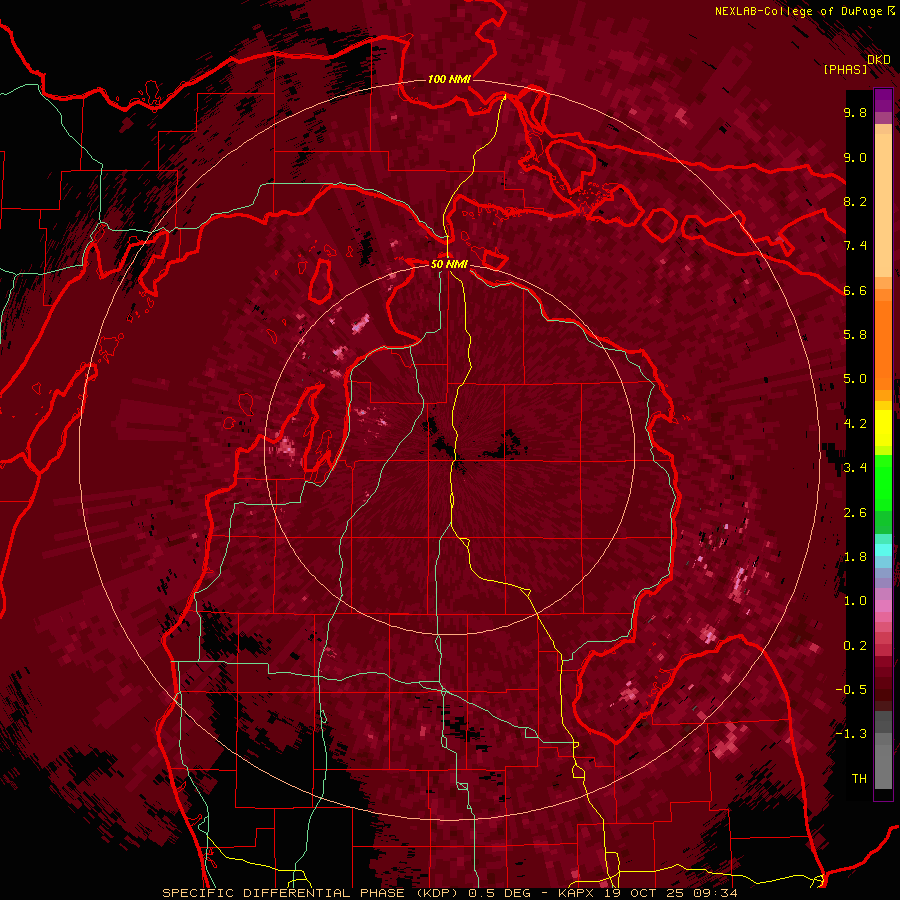Click the 7.4 value on the scale
The image size is (900, 900).
pyautogui.click(x=855, y=246)
